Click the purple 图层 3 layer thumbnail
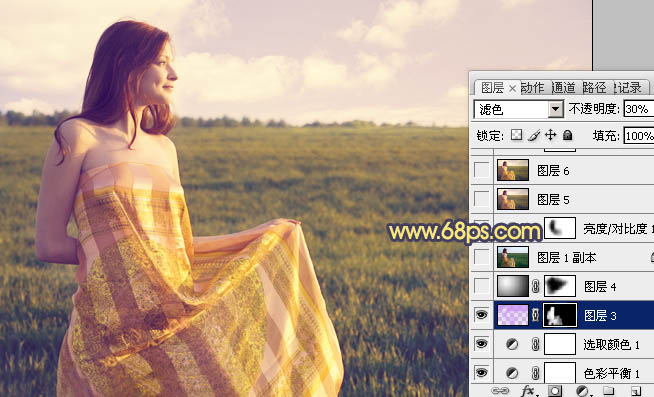The height and width of the screenshot is (397, 654). (513, 315)
